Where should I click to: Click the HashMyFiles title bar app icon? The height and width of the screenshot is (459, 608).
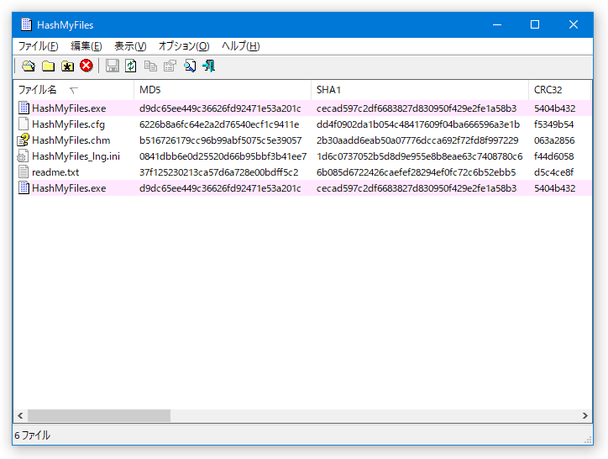click(x=26, y=24)
